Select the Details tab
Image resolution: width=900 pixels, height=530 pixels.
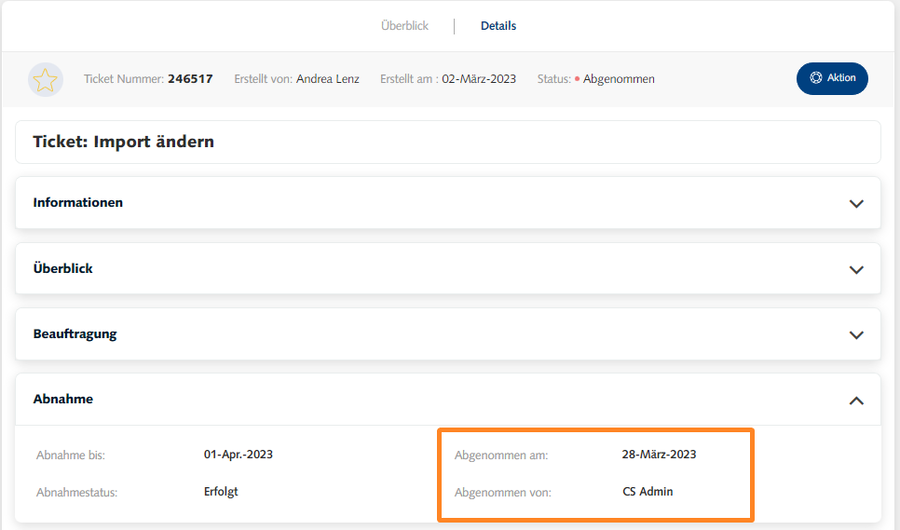tap(498, 26)
